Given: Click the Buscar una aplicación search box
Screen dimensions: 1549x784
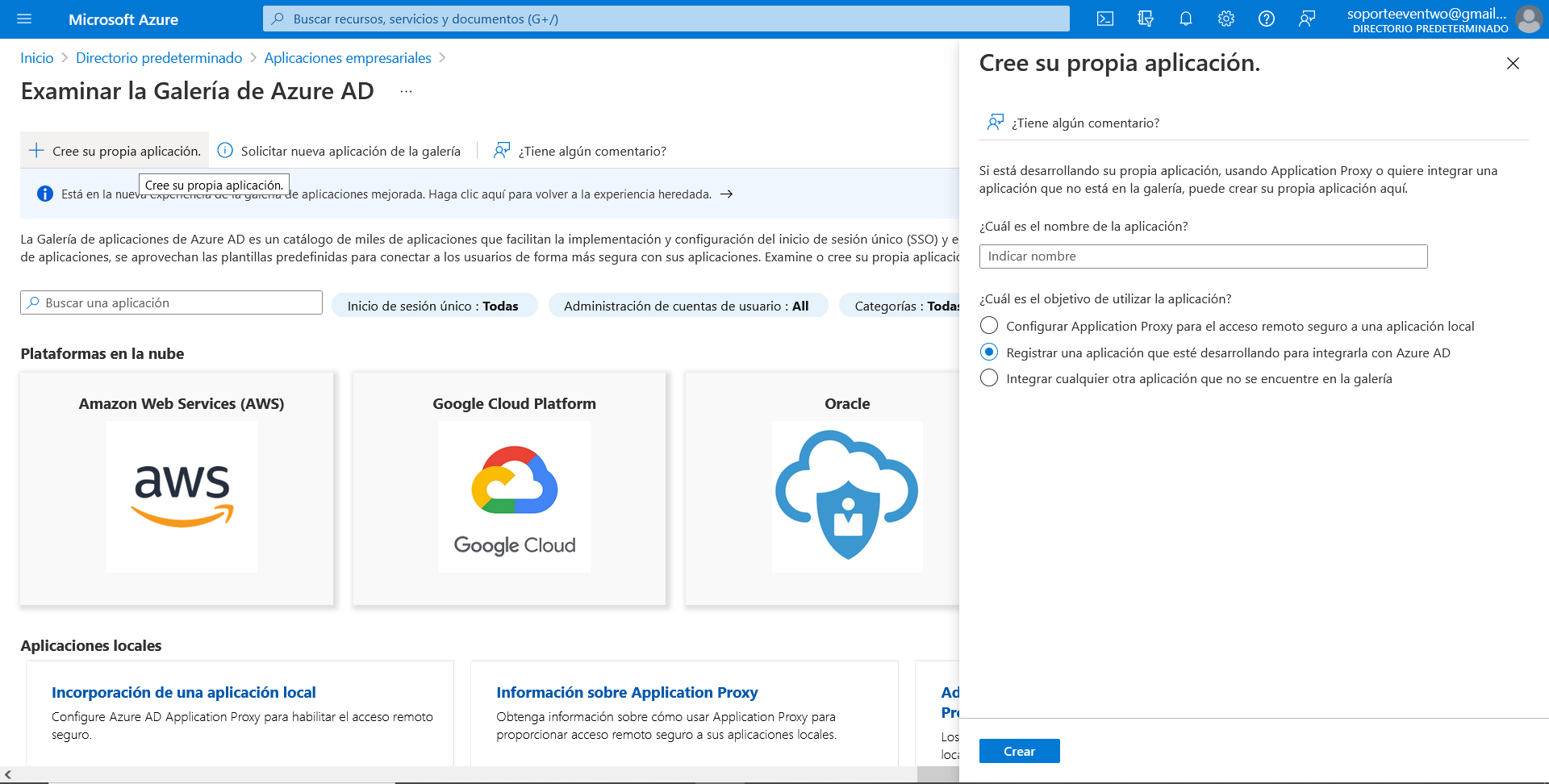Looking at the screenshot, I should coord(171,302).
